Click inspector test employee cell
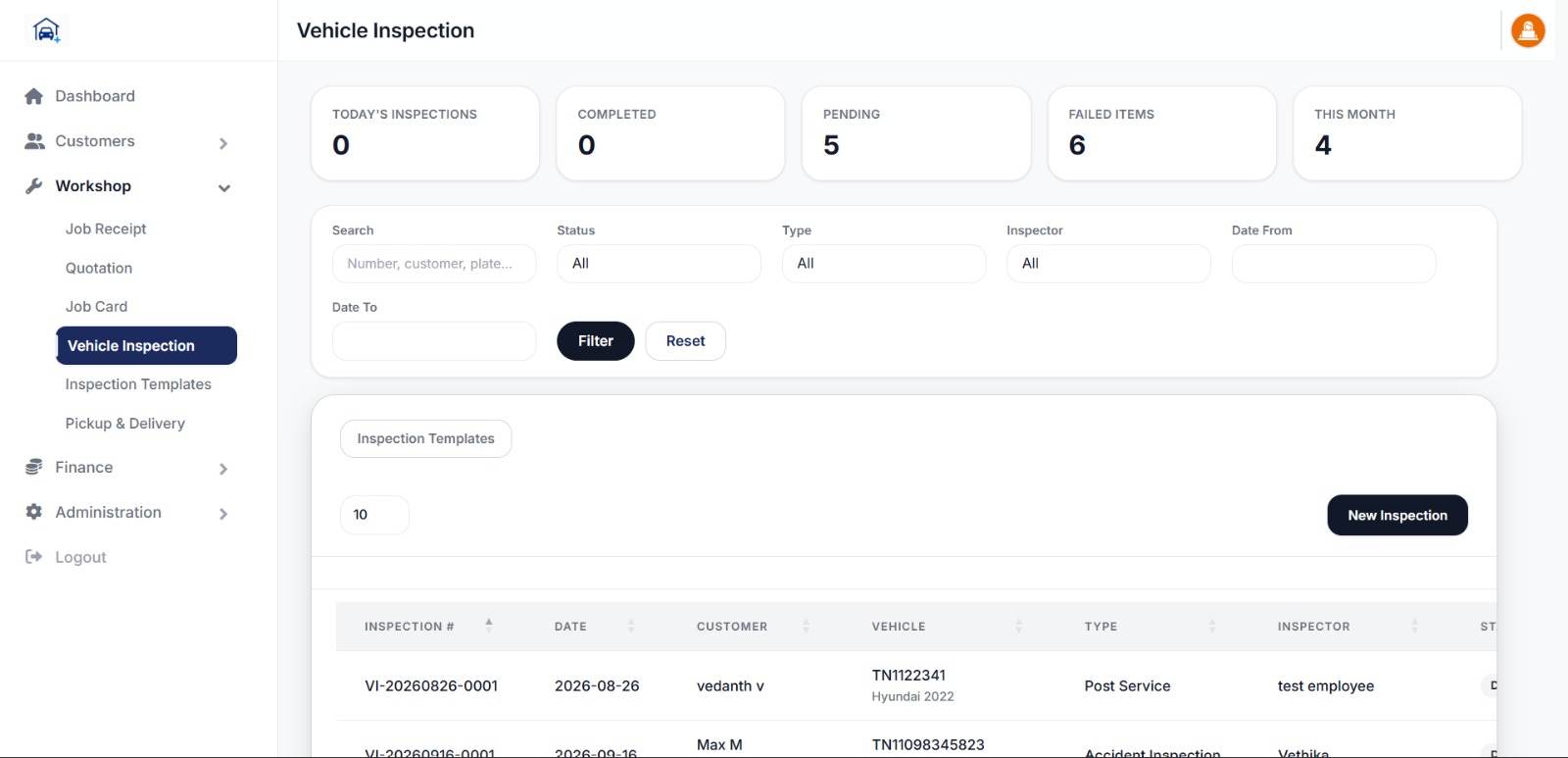Screen dimensions: 1568x758 tap(1326, 686)
